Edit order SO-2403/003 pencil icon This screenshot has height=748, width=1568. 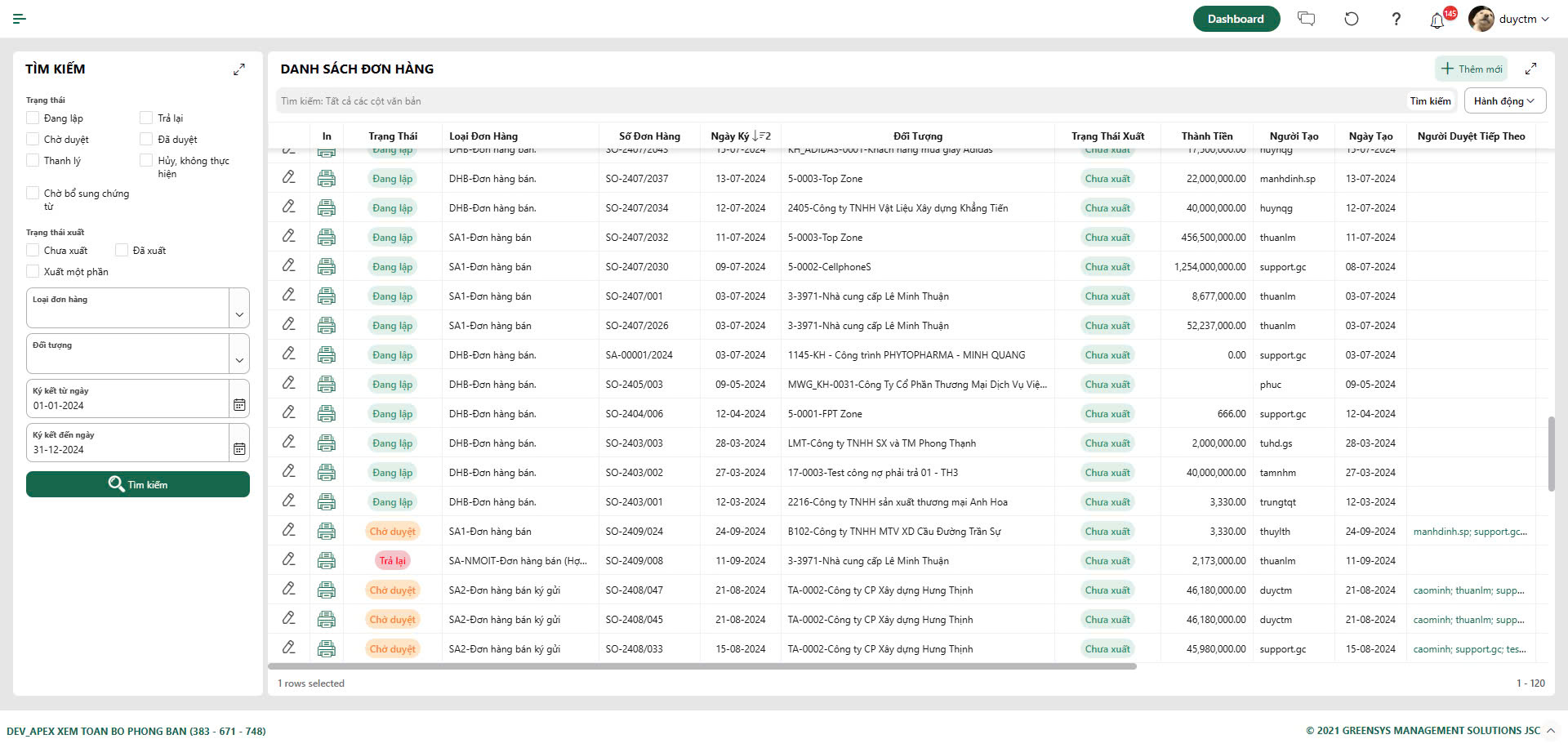click(289, 442)
